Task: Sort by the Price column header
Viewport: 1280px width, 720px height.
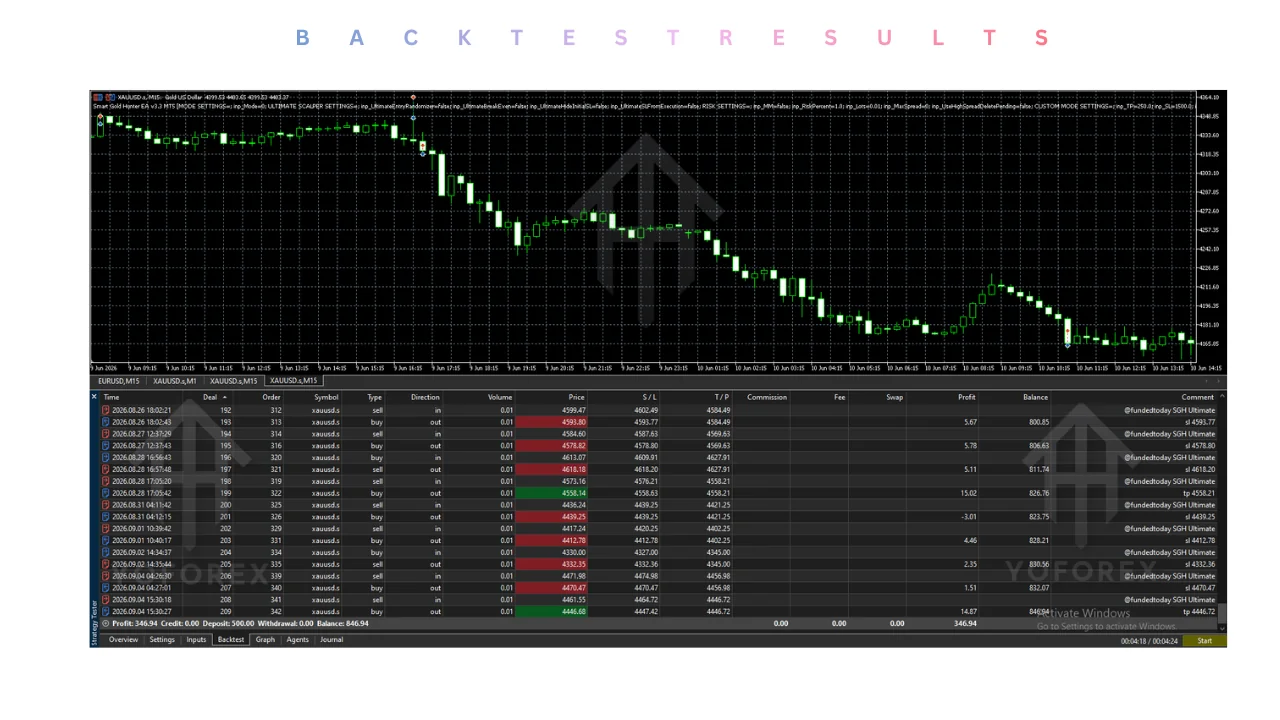Action: 576,397
